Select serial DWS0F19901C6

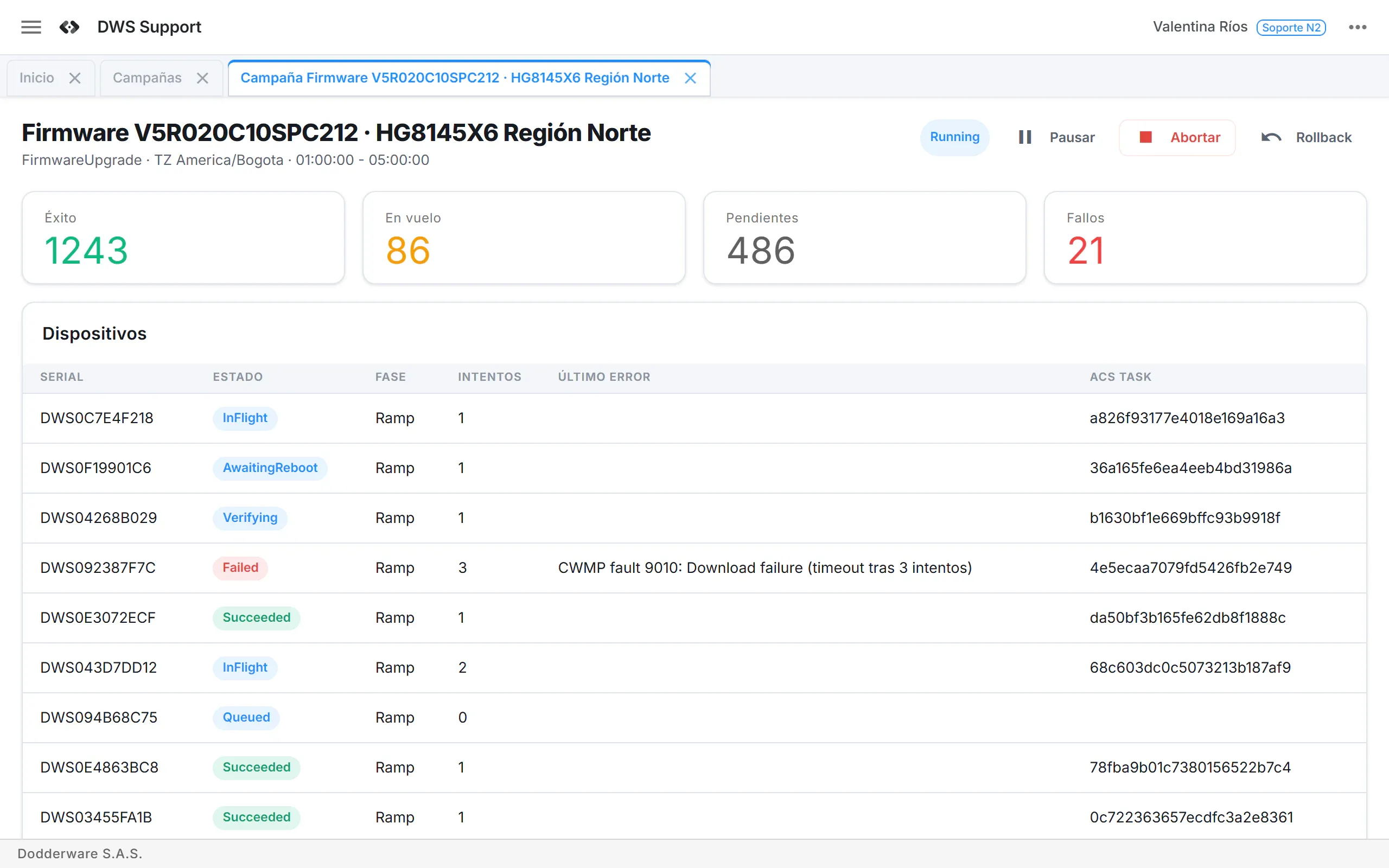96,468
